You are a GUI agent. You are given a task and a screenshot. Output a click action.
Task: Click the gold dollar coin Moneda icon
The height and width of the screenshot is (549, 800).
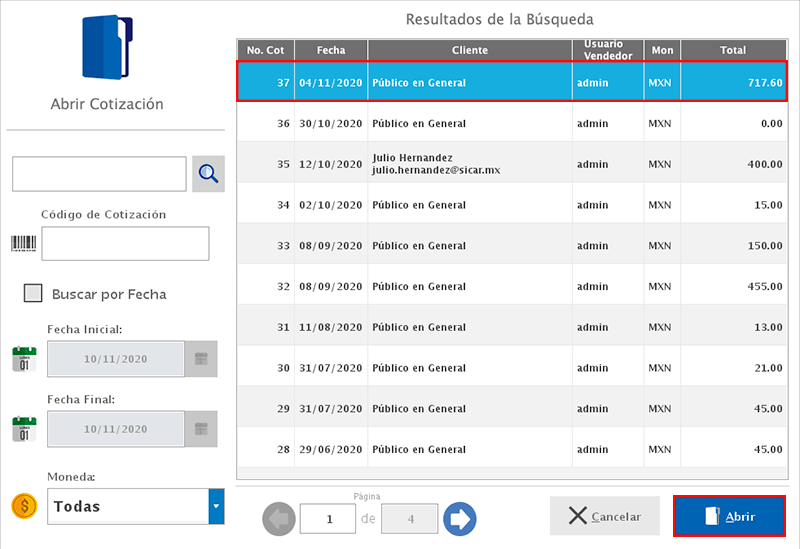pos(24,506)
